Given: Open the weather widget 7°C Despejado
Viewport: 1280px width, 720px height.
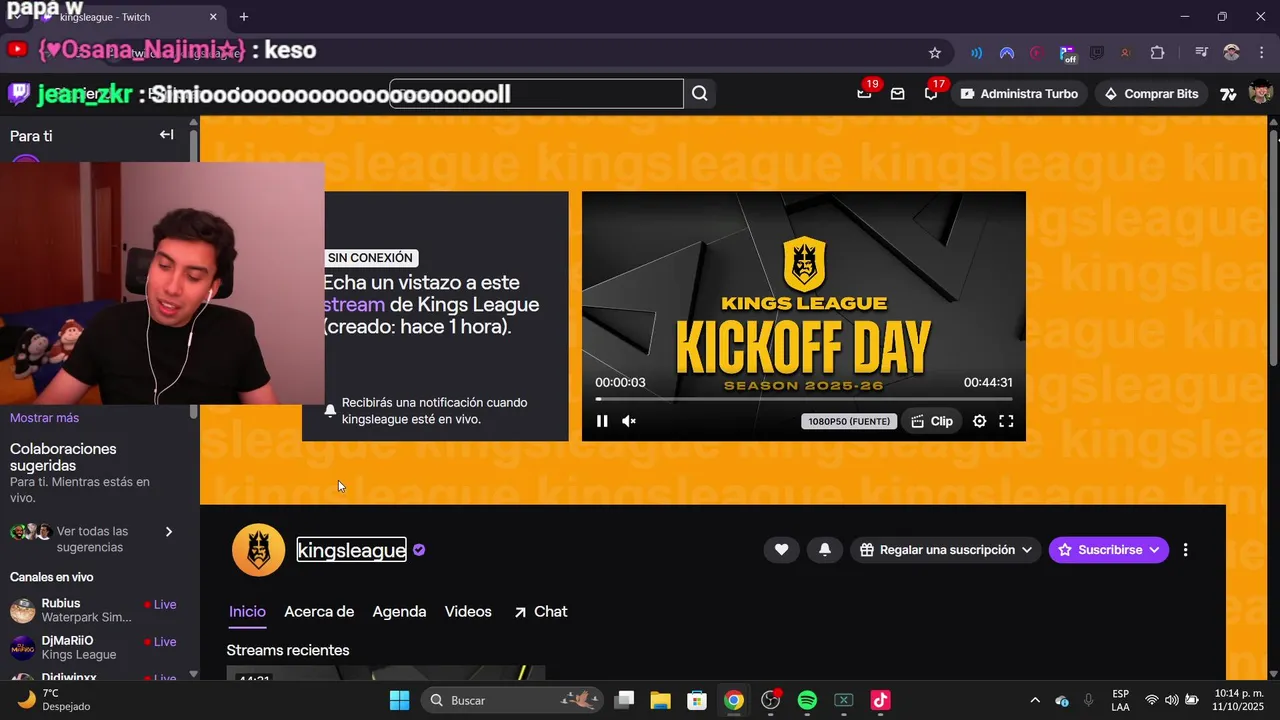Looking at the screenshot, I should pyautogui.click(x=55, y=700).
